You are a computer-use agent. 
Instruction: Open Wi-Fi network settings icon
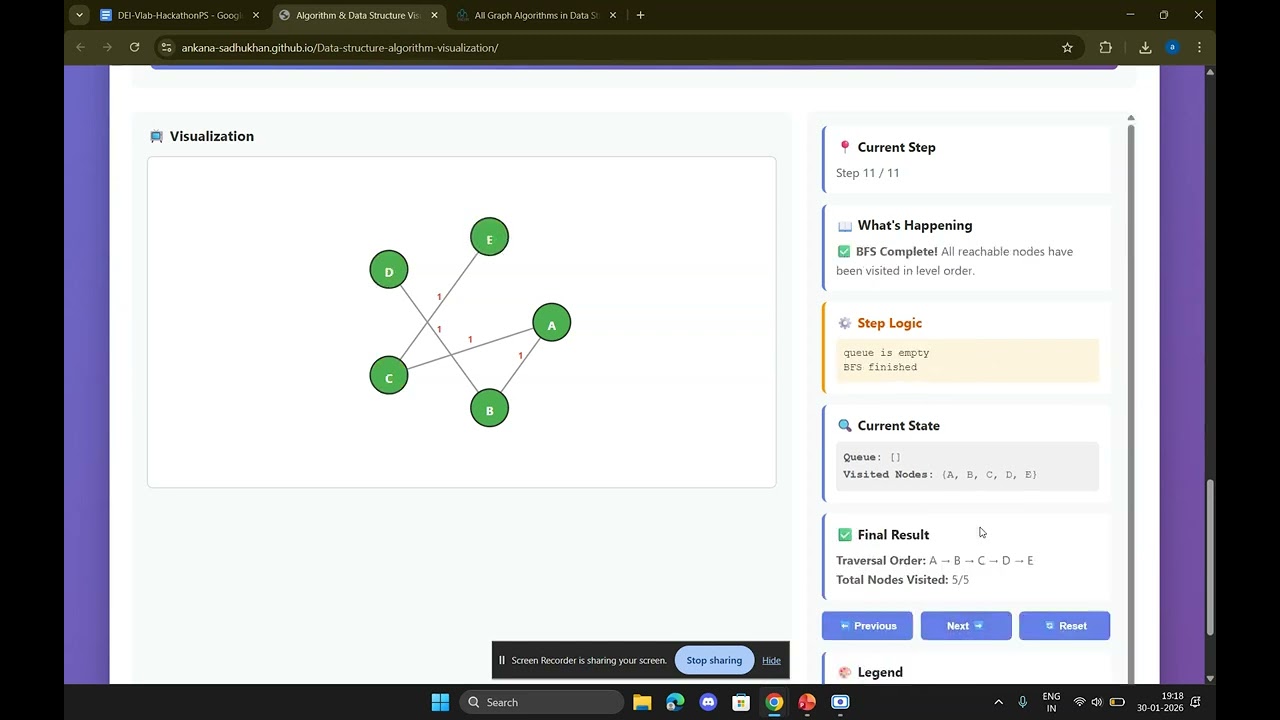pyautogui.click(x=1079, y=702)
